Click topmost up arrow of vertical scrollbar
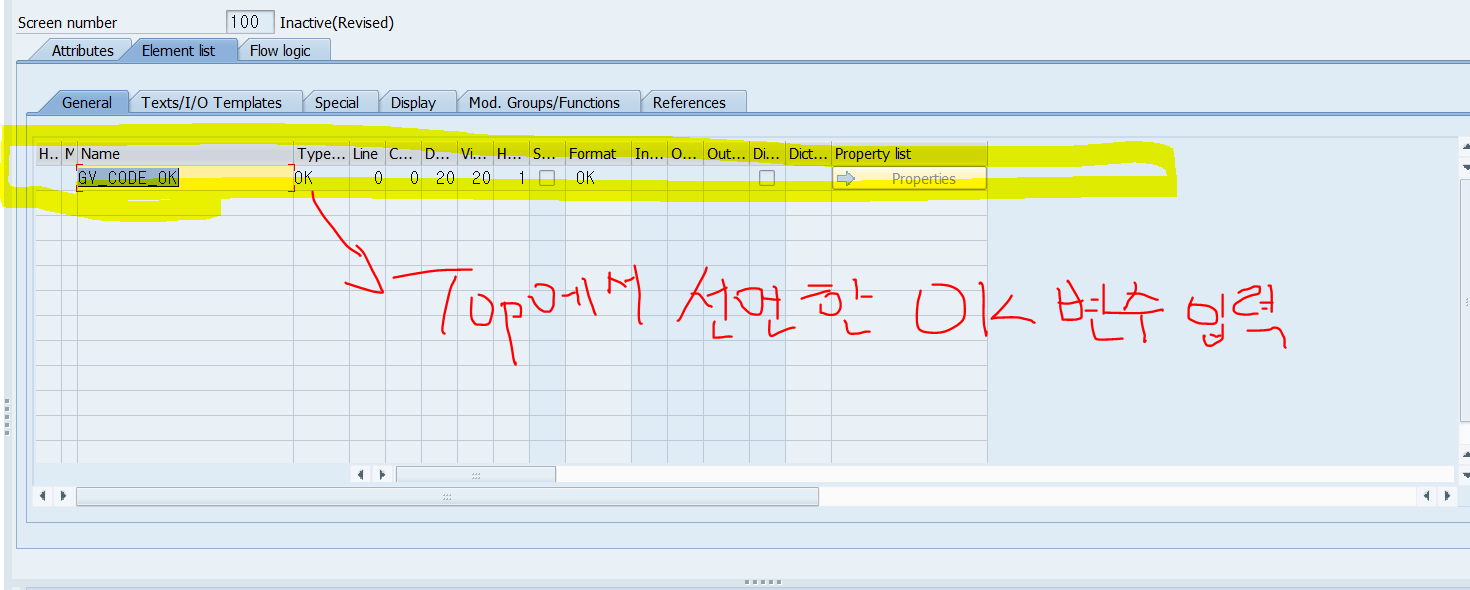The width and height of the screenshot is (1470, 590). (x=1465, y=146)
